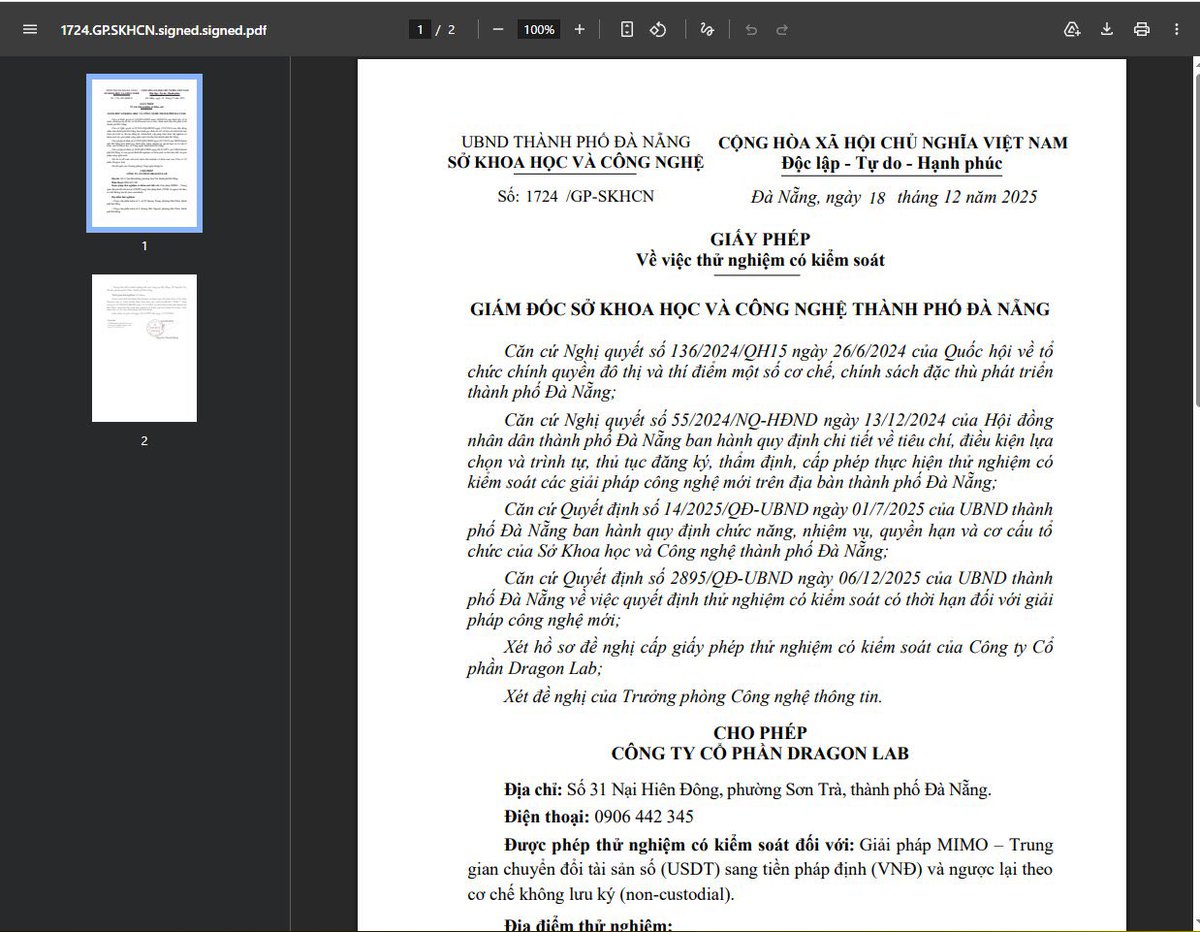Rotate the document counterclockwise

coord(658,29)
